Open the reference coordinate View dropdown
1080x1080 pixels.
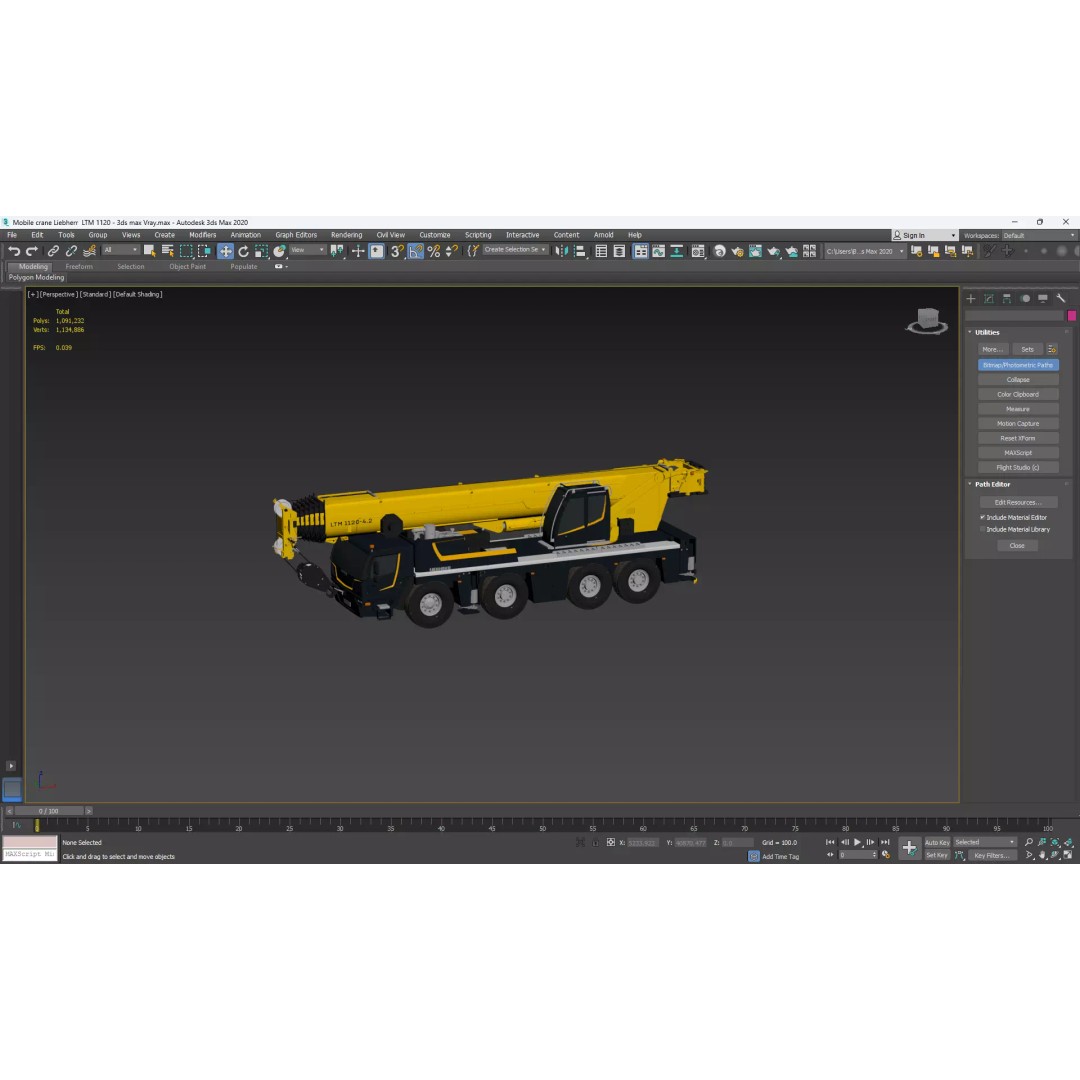point(307,251)
